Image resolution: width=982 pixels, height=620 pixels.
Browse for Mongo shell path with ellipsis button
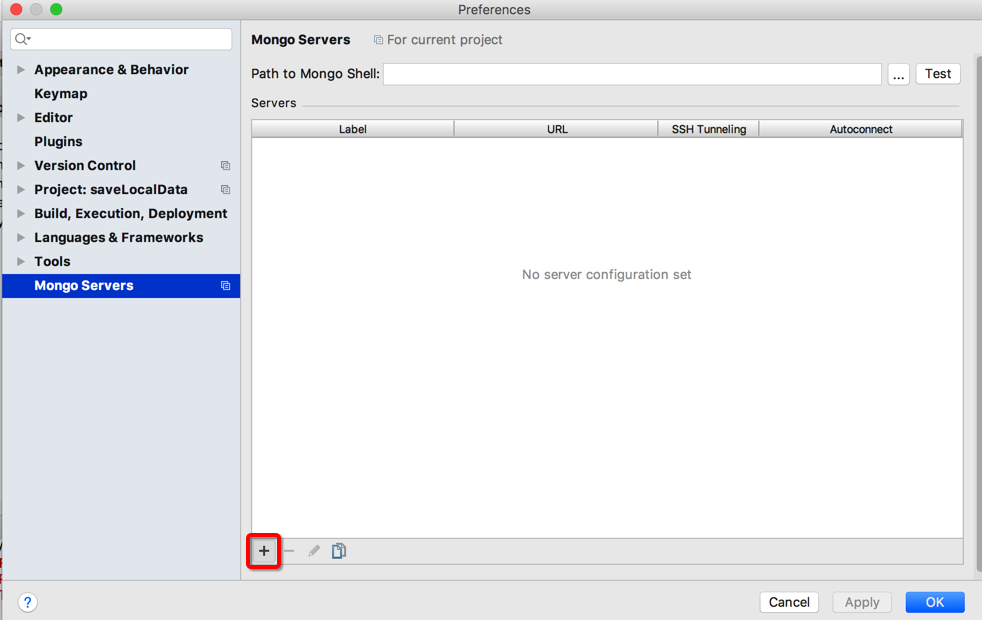(x=899, y=75)
